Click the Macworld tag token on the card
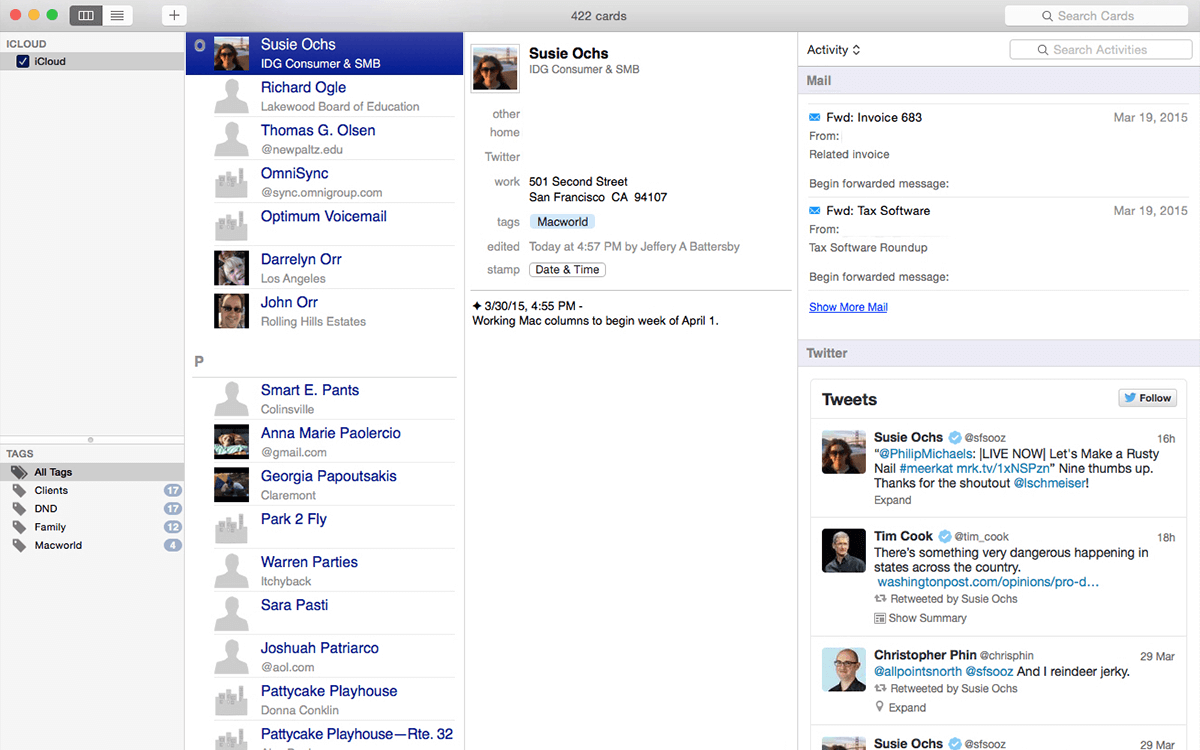 pos(563,222)
